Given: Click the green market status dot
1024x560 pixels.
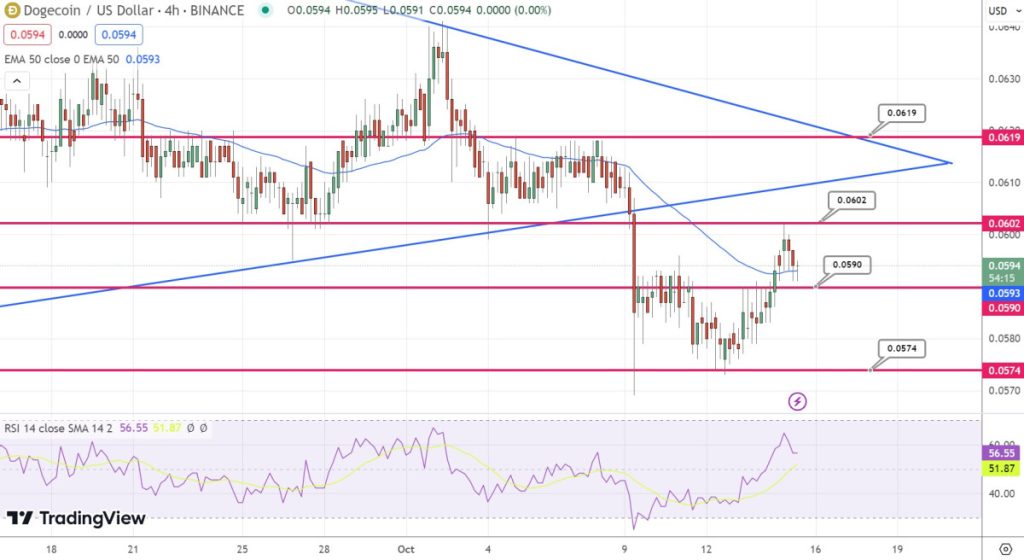Looking at the screenshot, I should (264, 10).
